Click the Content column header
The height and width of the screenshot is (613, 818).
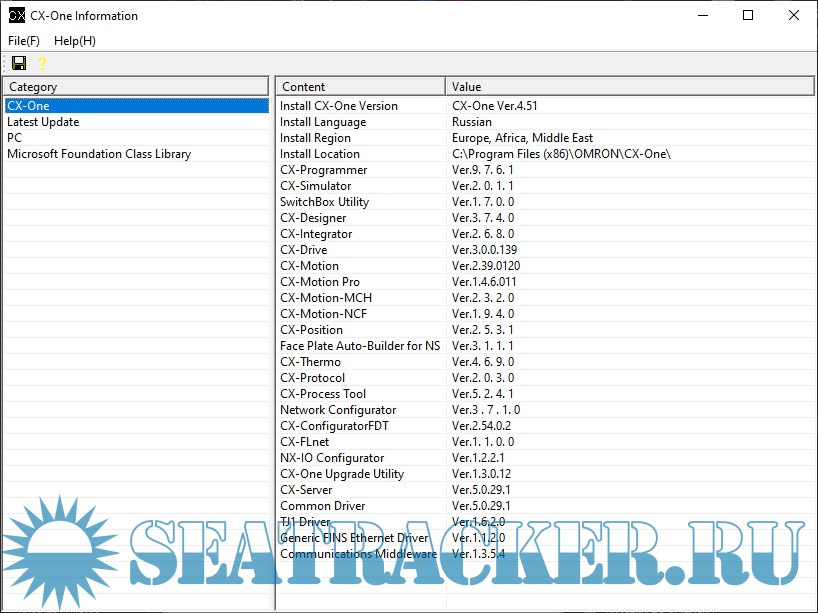point(360,87)
